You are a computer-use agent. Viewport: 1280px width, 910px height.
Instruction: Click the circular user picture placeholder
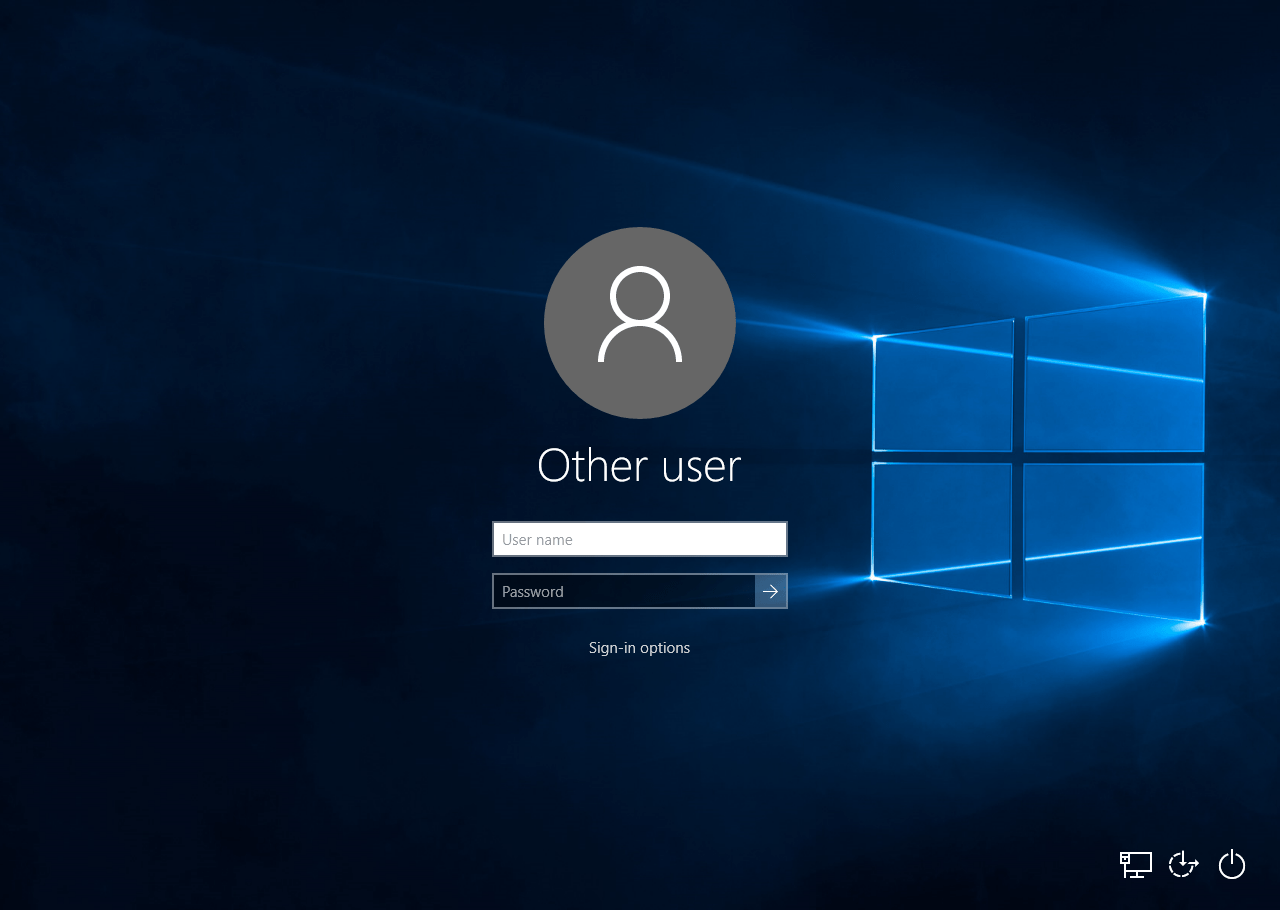(639, 322)
